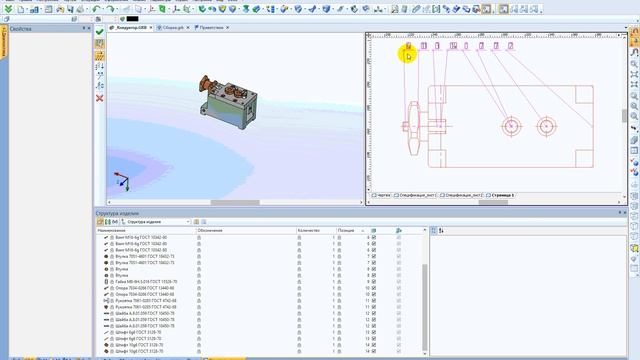Toggle the checkbox of the last Штифт 10g6 row
640x360 pixels.
pos(374,351)
